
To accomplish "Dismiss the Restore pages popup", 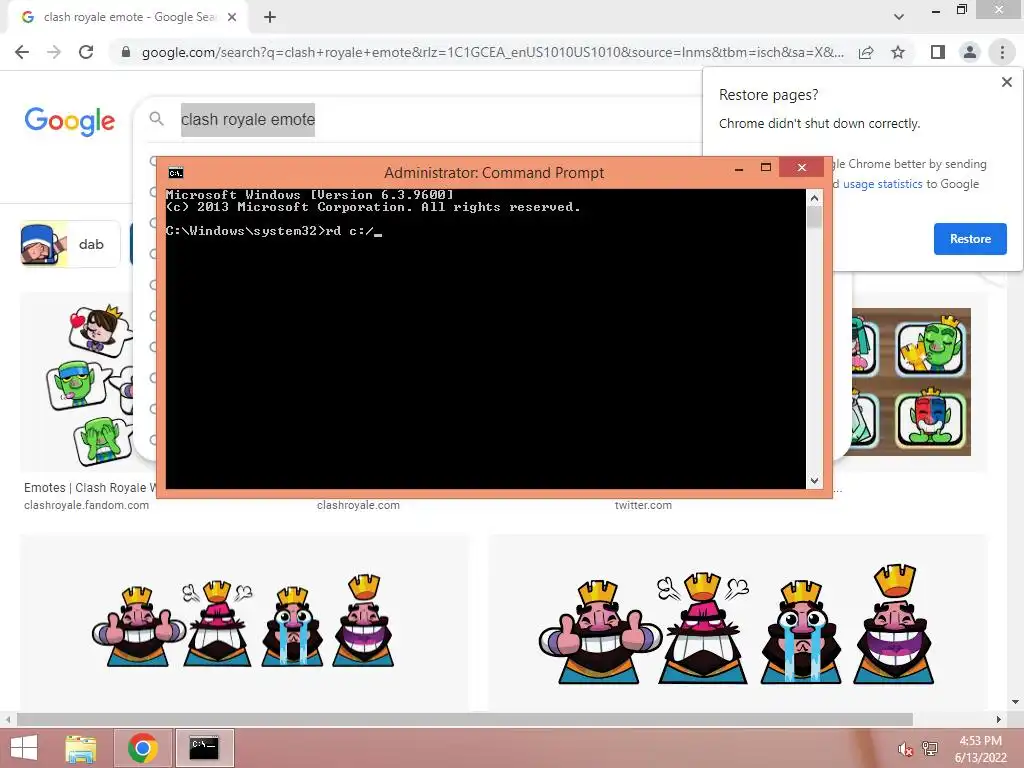I will [x=1006, y=82].
